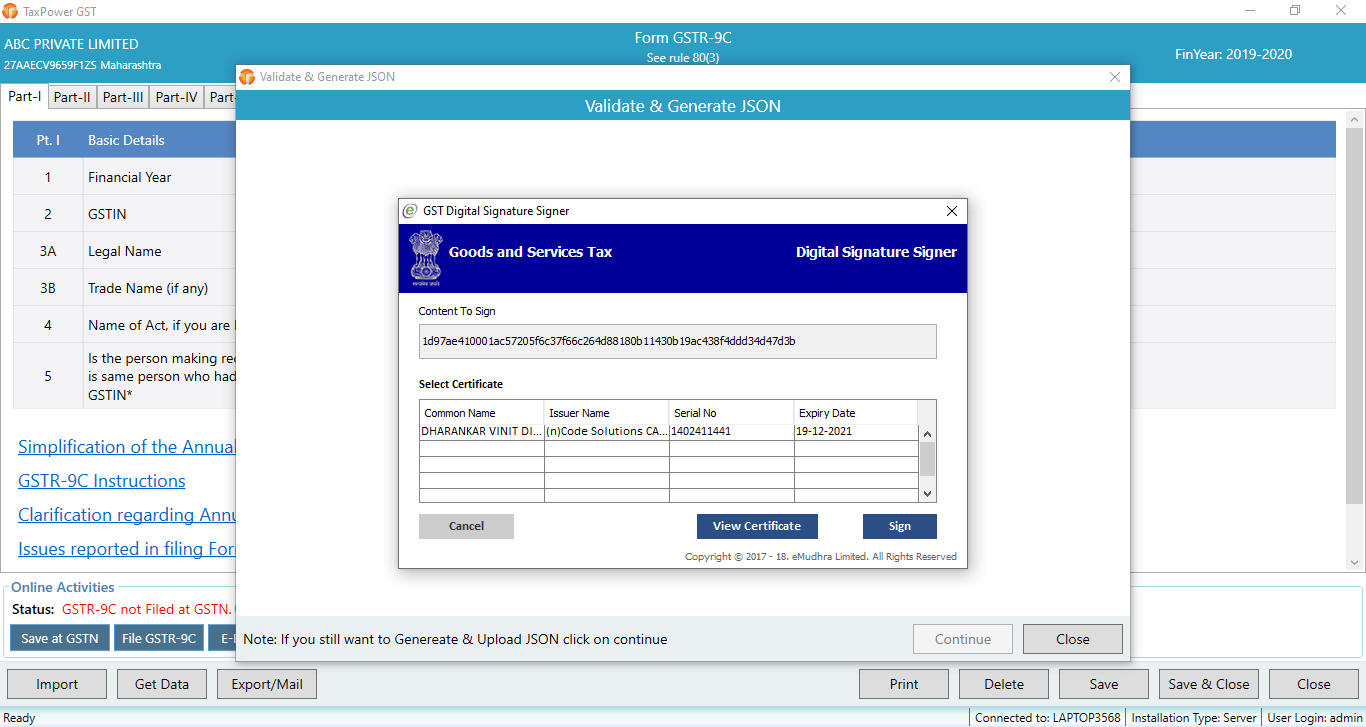This screenshot has width=1366, height=727.
Task: Switch to Part-IV tab
Action: click(176, 97)
